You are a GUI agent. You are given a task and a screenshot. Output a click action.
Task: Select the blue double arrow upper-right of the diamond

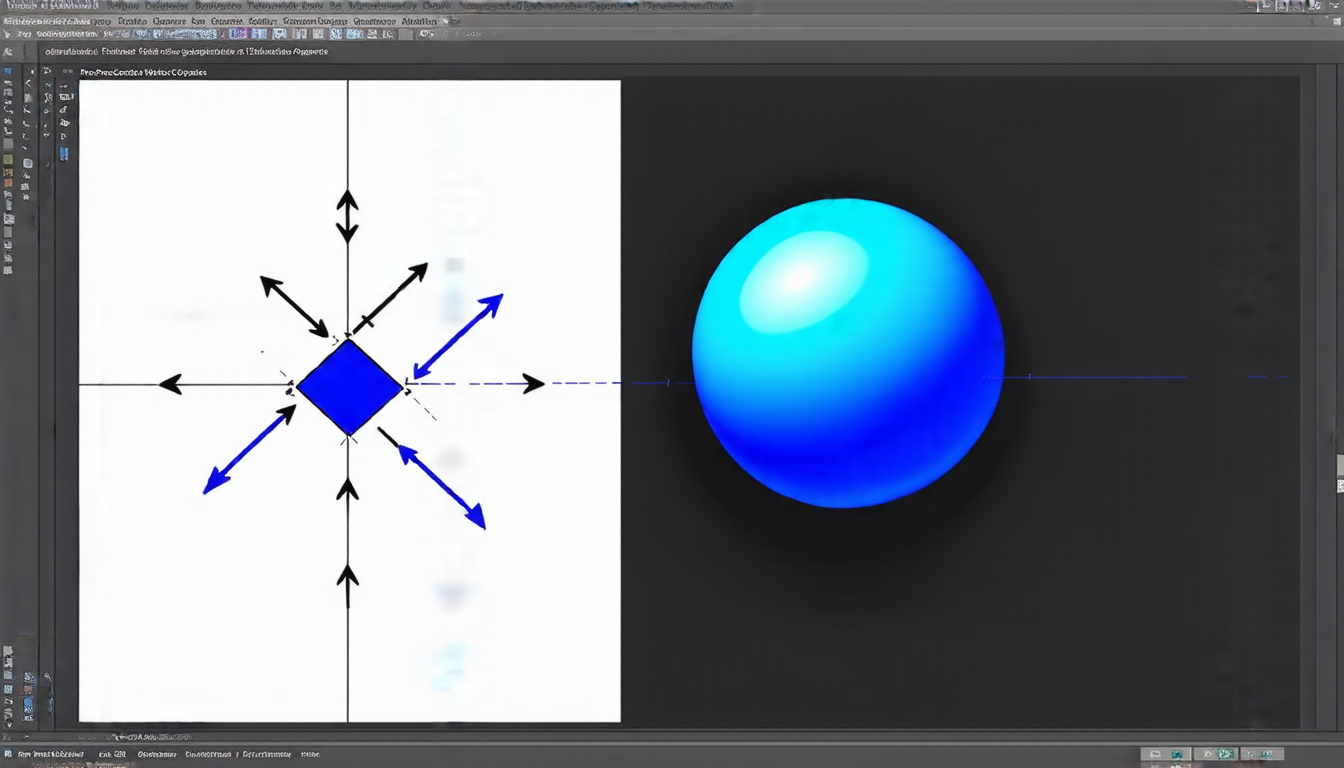(x=458, y=336)
